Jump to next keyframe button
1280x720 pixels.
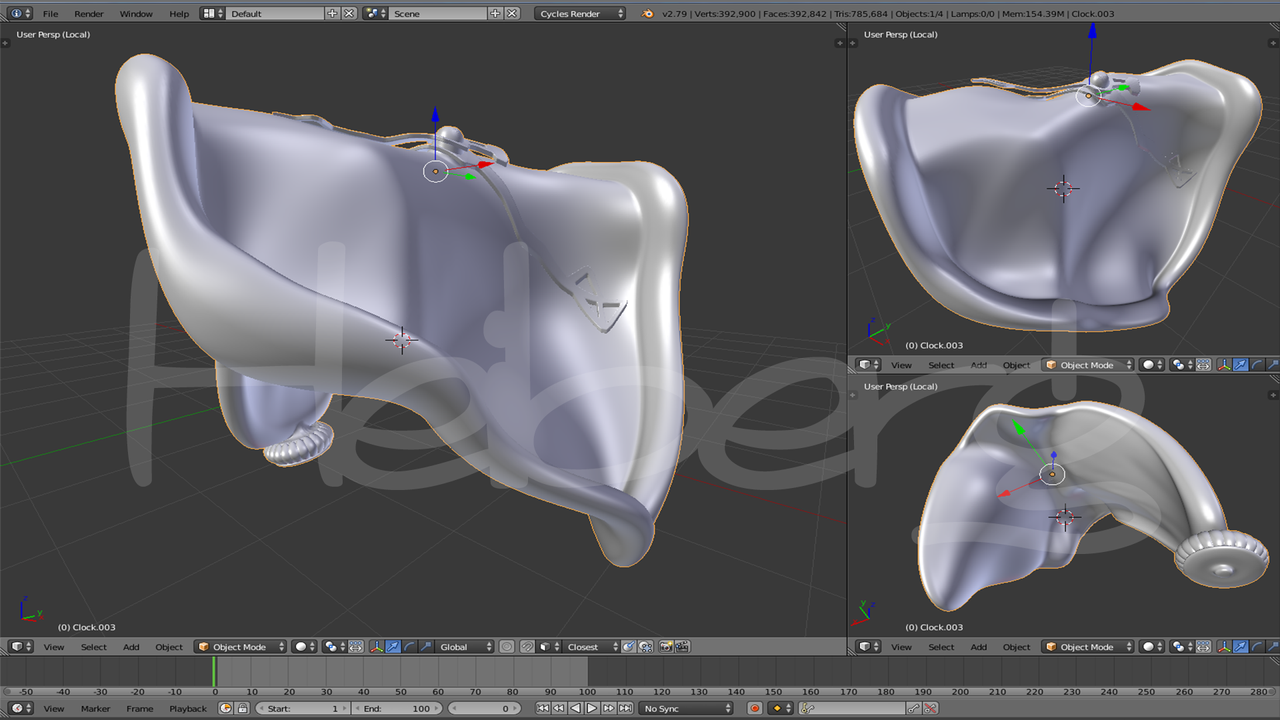click(608, 708)
